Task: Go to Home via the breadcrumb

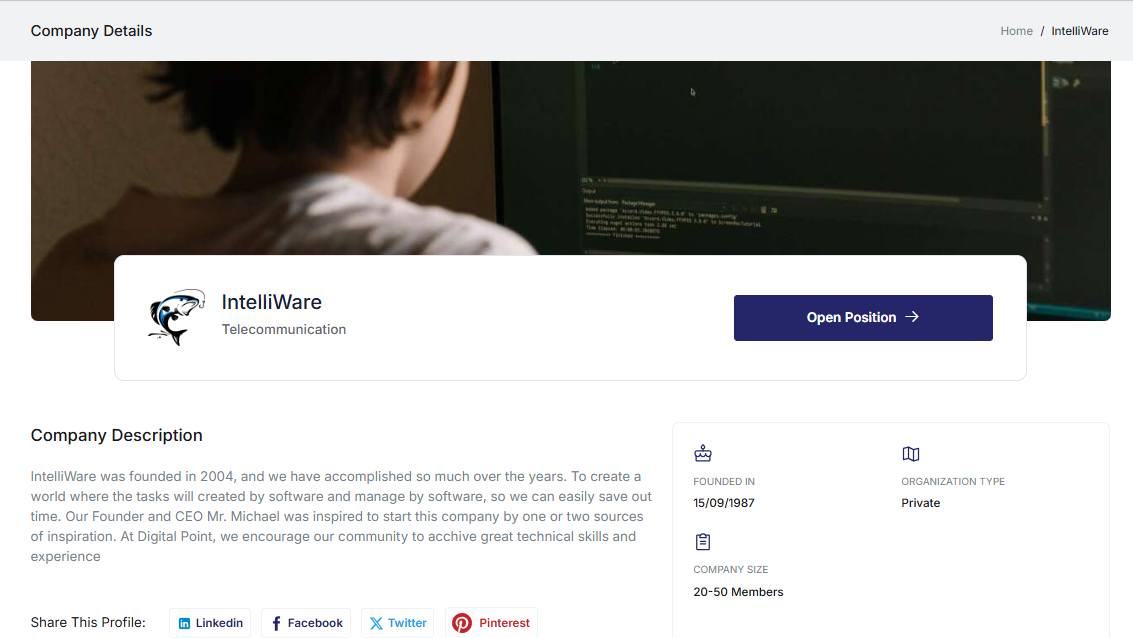Action: click(x=1016, y=31)
